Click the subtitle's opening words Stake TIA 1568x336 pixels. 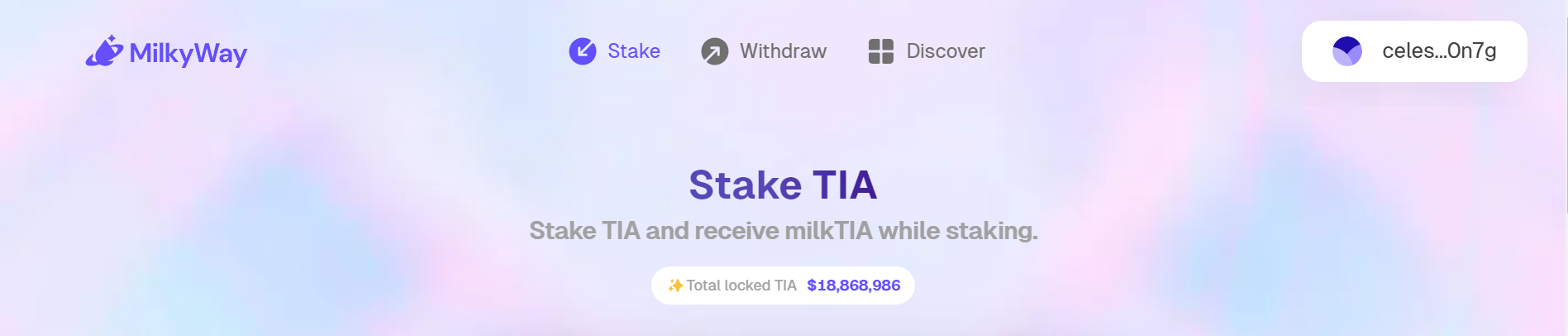pos(584,231)
